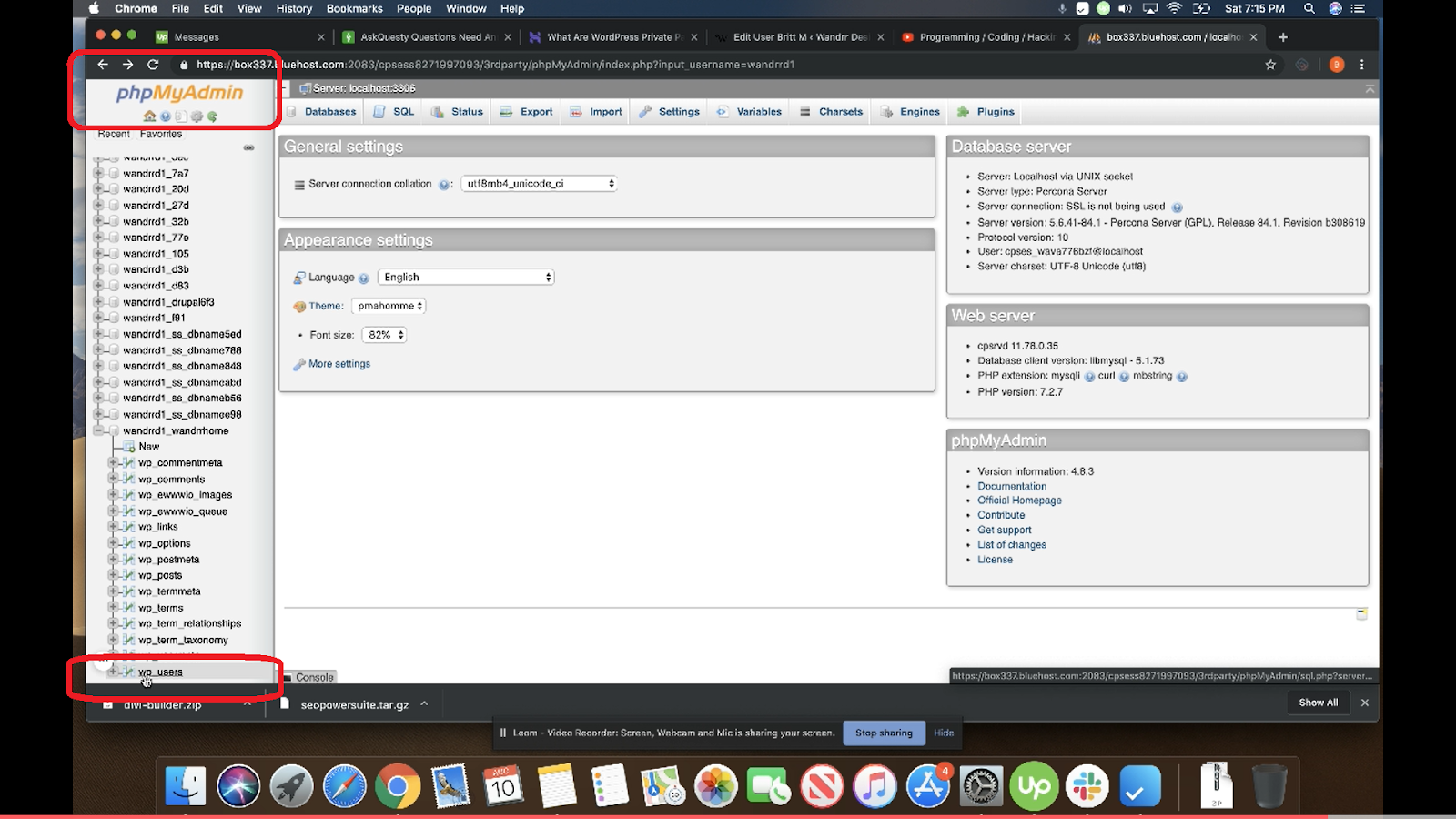The image size is (1456, 819).
Task: Click Stop sharing in the Loom bar
Action: tap(883, 733)
